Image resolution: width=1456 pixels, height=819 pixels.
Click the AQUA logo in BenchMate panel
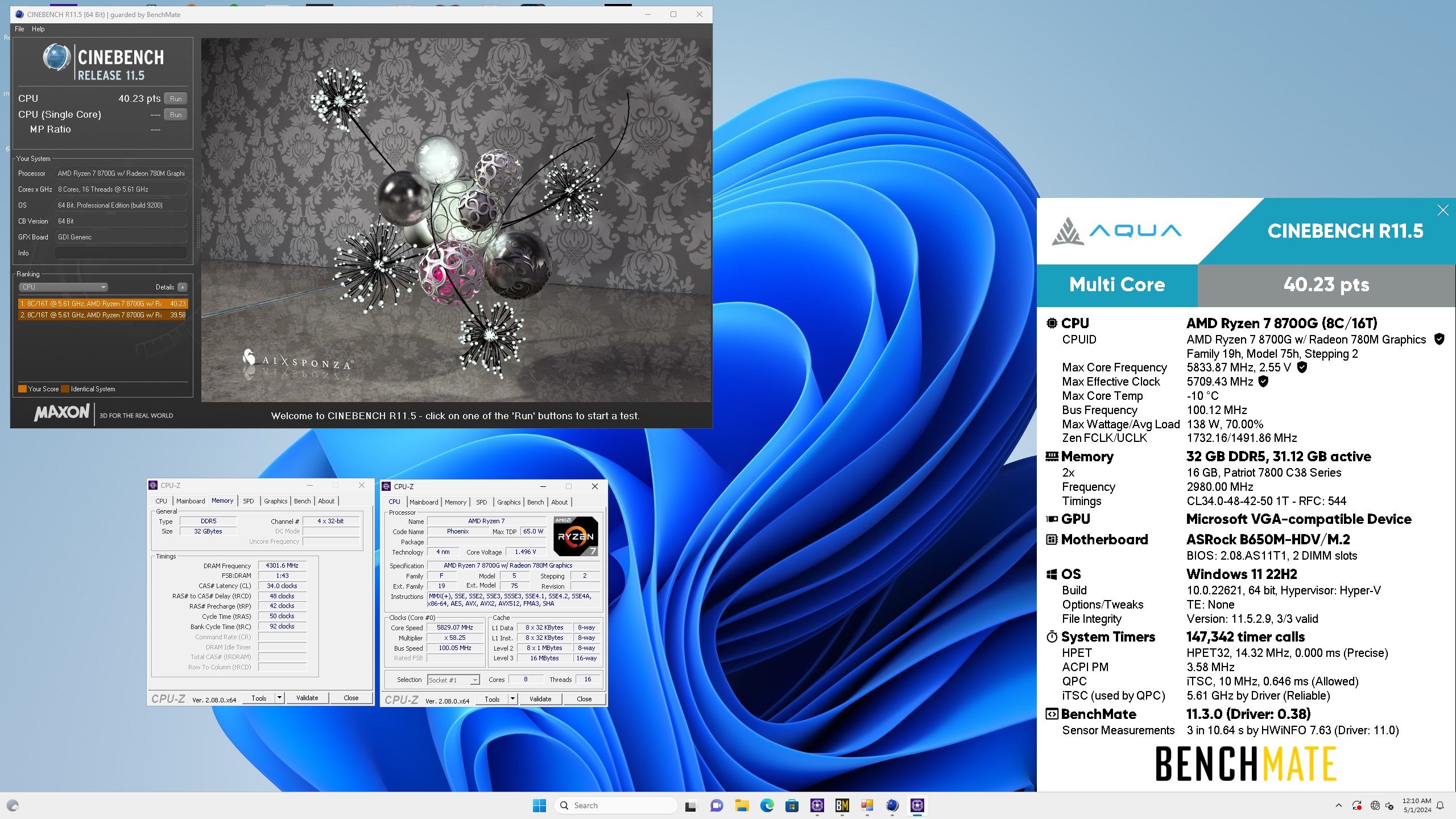point(1116,231)
